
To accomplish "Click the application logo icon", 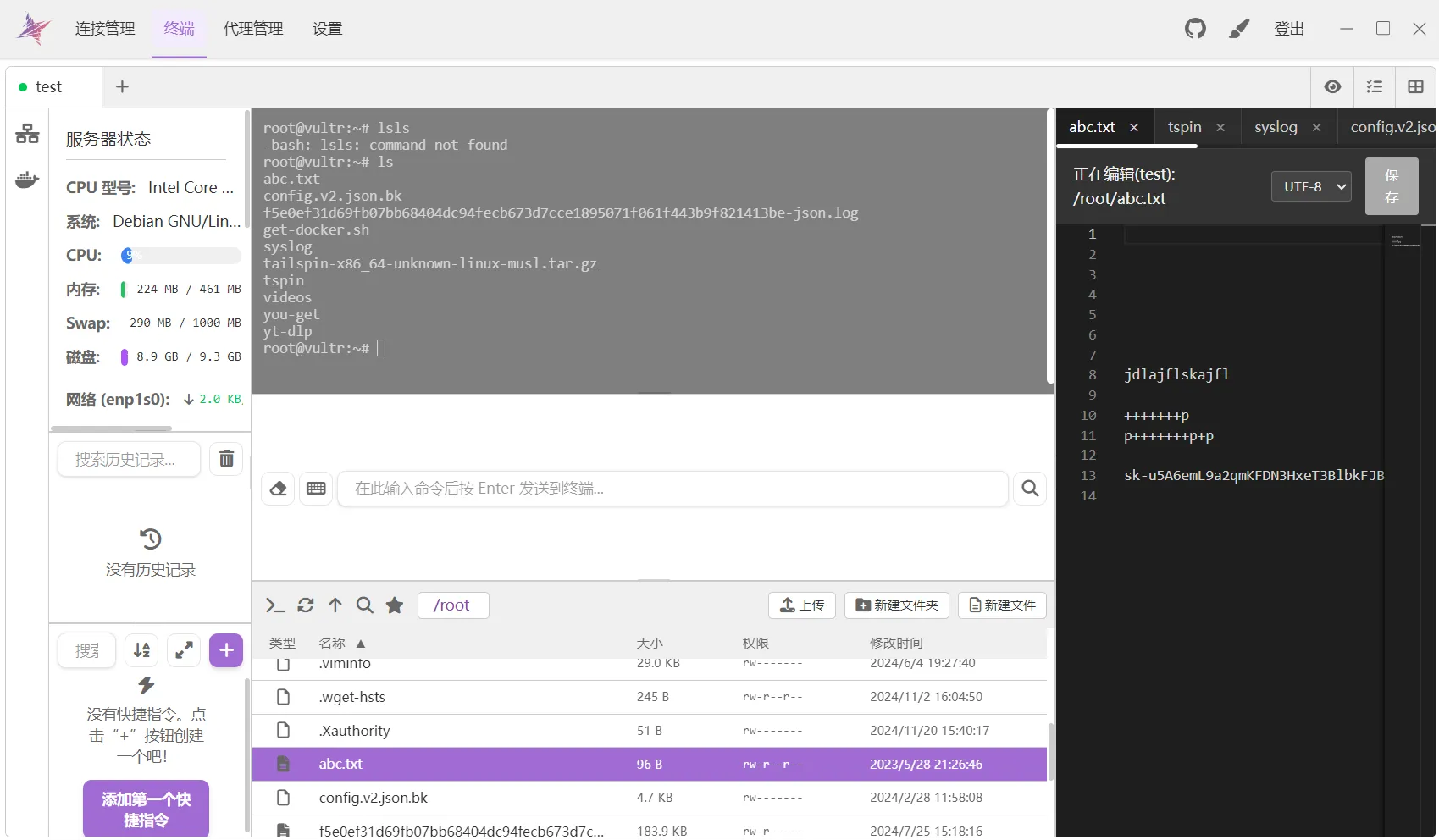I will tap(34, 29).
